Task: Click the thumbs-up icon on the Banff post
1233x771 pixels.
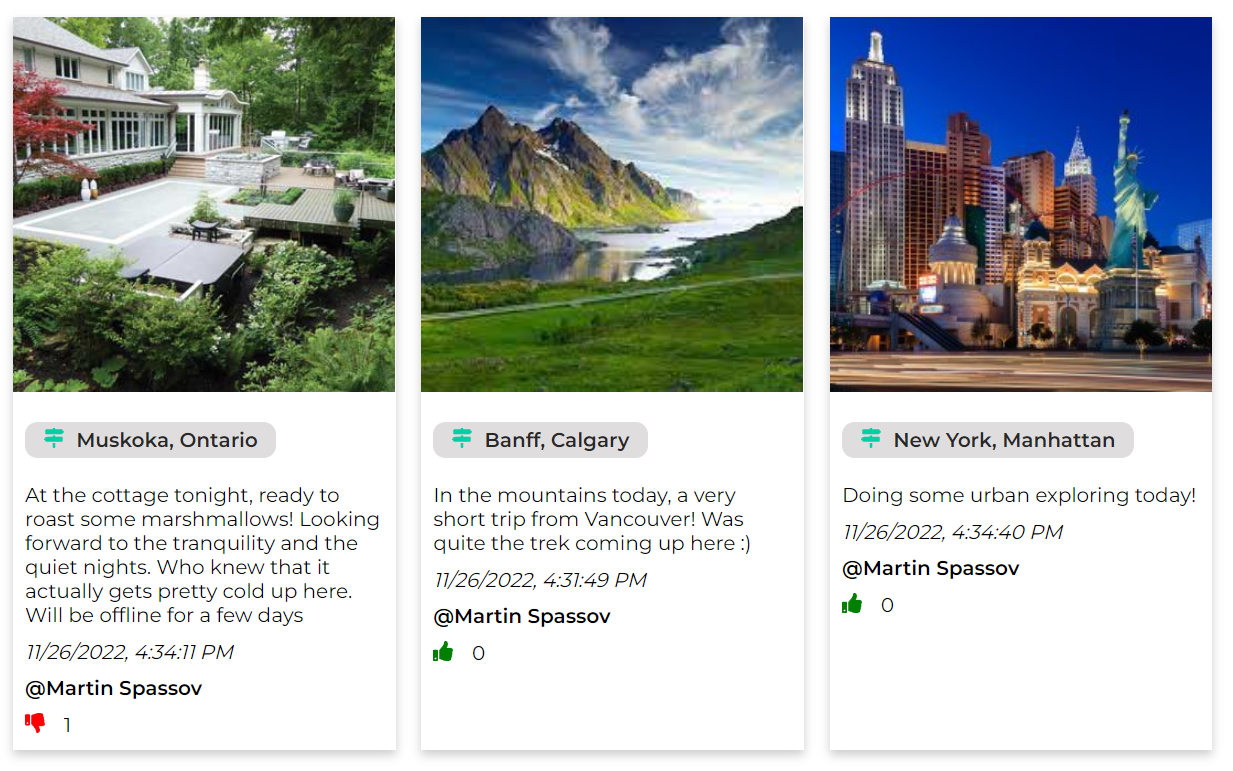Action: click(443, 652)
